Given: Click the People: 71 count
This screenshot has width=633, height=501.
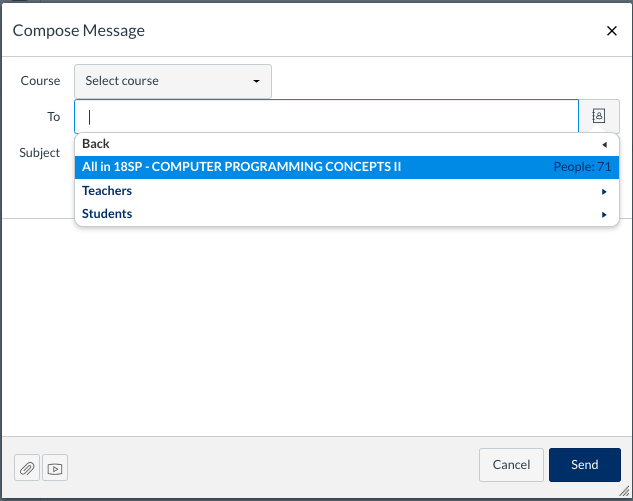Looking at the screenshot, I should [x=582, y=167].
